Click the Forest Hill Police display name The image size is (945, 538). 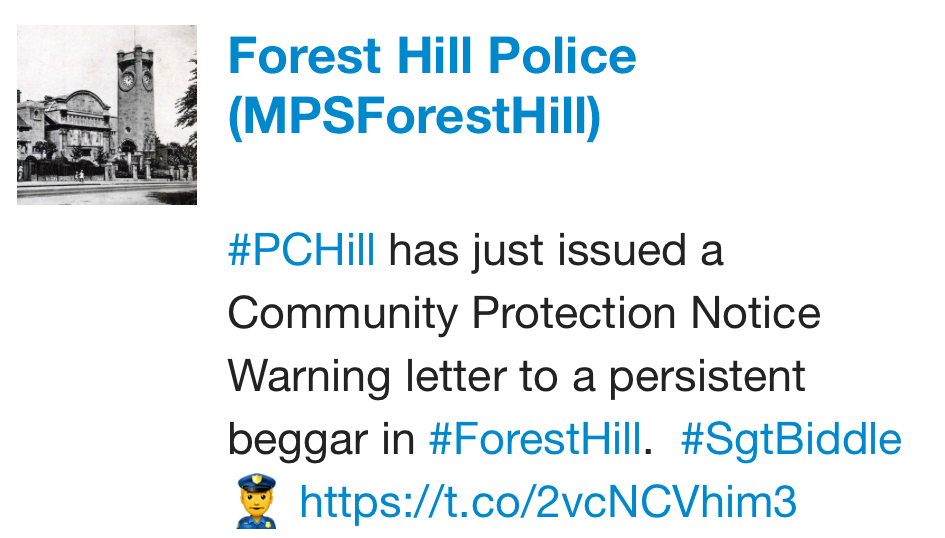click(432, 55)
